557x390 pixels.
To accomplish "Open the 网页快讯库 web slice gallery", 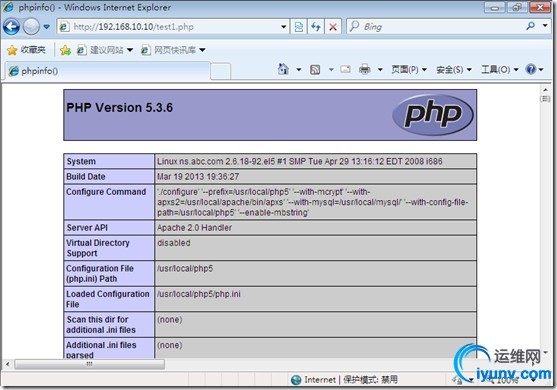I will [169, 50].
